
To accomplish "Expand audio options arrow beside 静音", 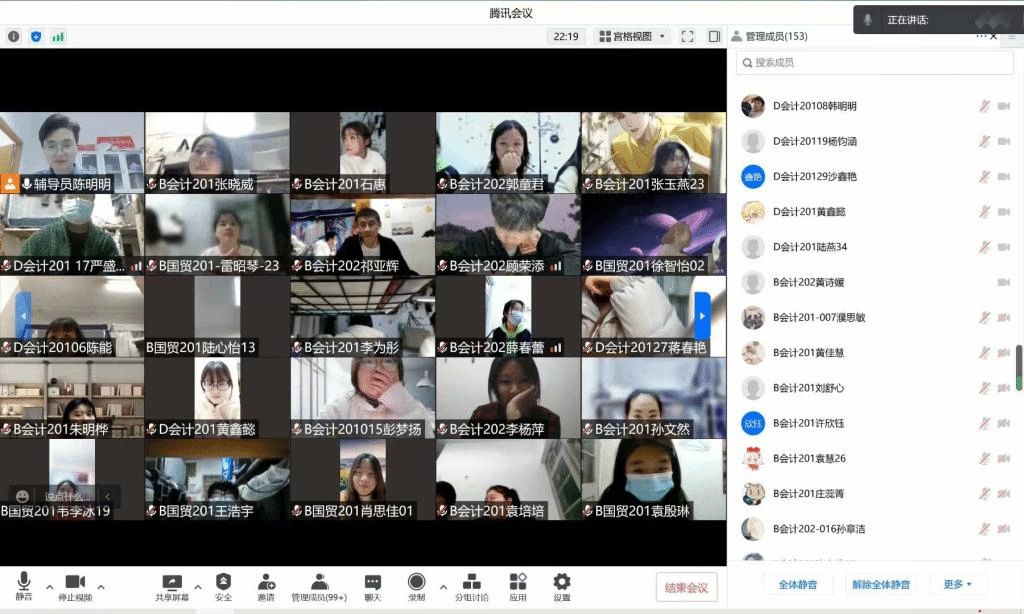I will [45, 587].
